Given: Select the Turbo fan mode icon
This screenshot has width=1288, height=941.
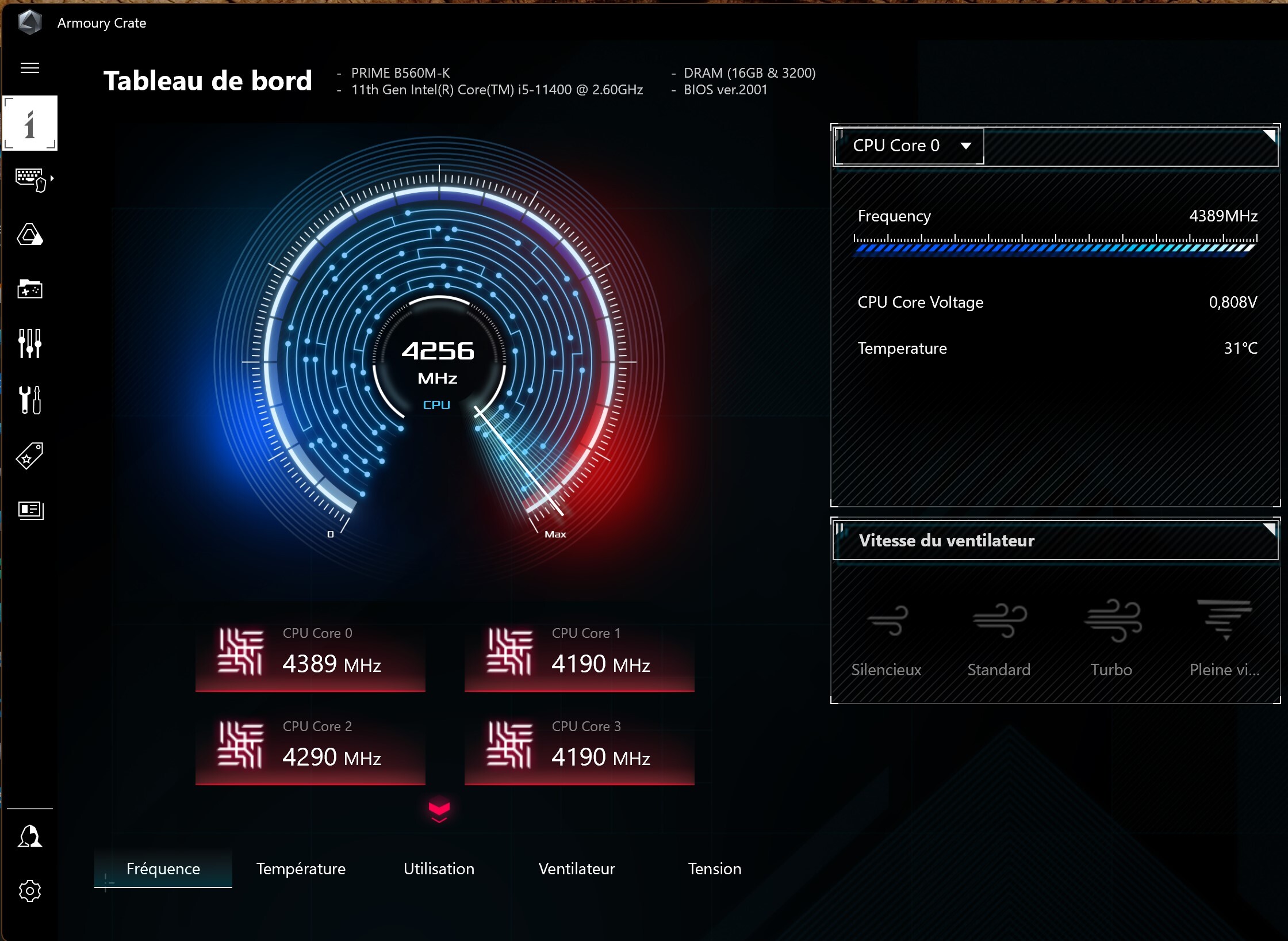Looking at the screenshot, I should coord(1113,621).
